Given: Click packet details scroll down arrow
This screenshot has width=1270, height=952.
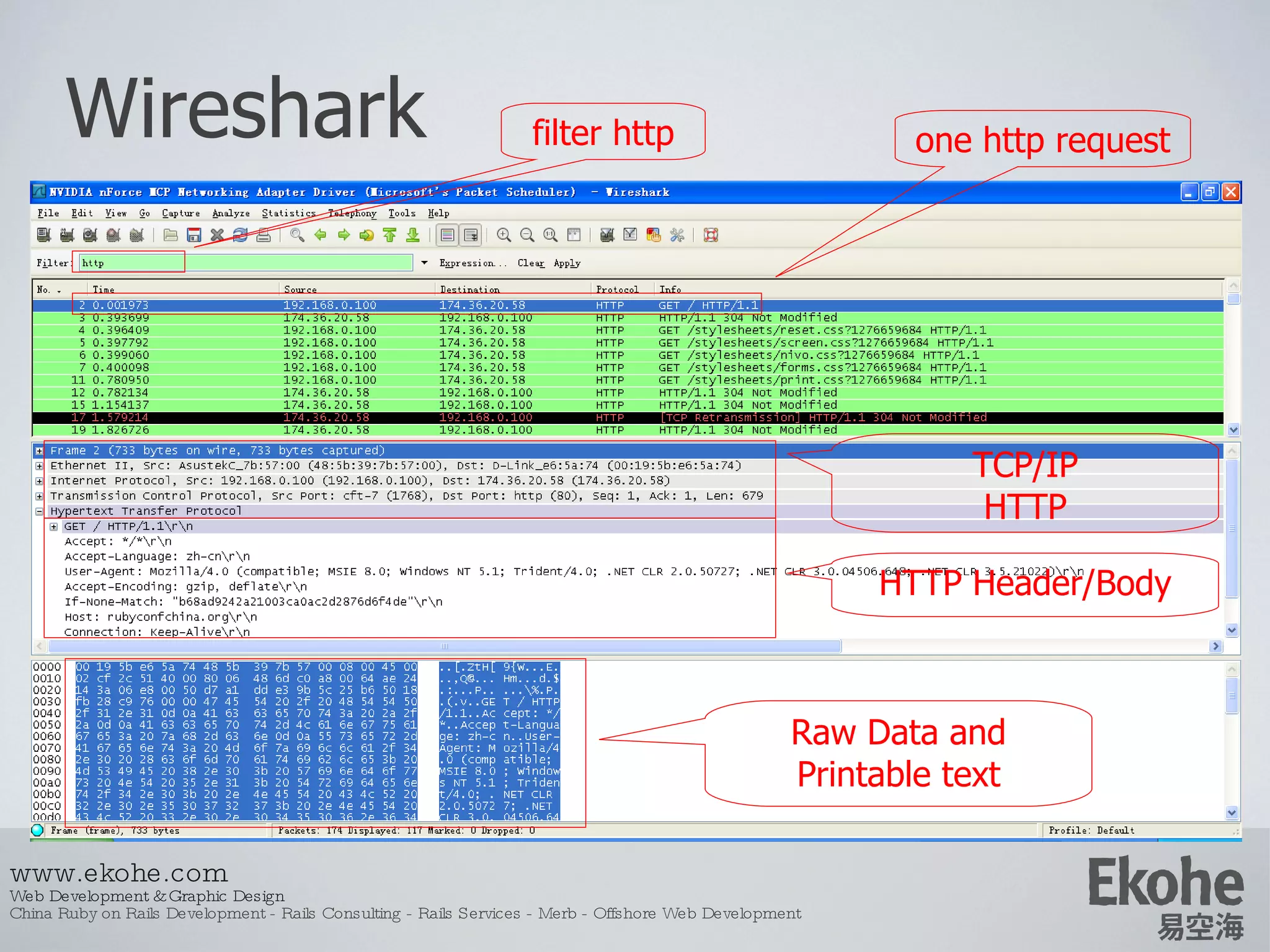Looking at the screenshot, I should click(x=1232, y=630).
